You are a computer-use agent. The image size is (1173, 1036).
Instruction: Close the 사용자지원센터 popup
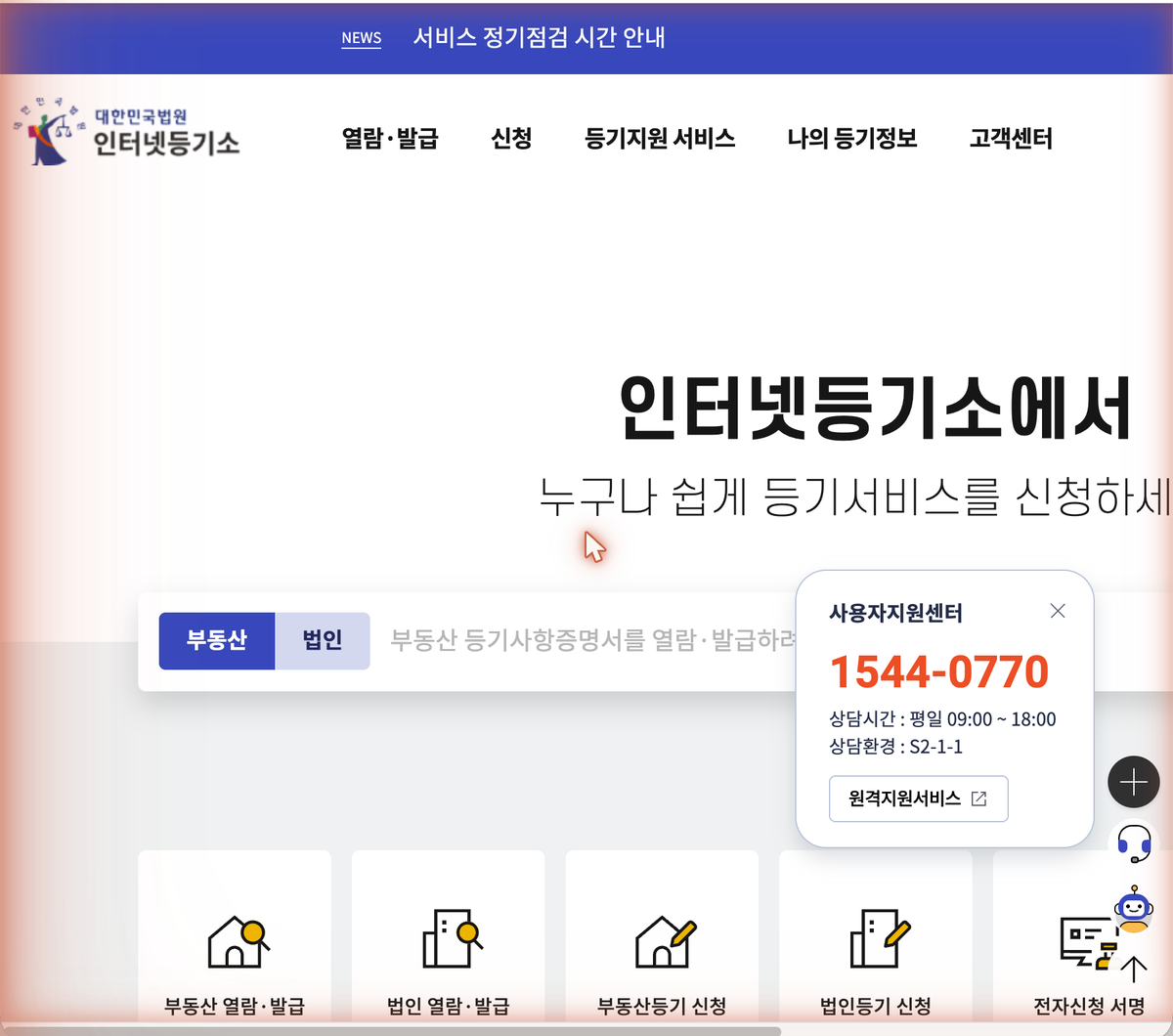click(1058, 611)
